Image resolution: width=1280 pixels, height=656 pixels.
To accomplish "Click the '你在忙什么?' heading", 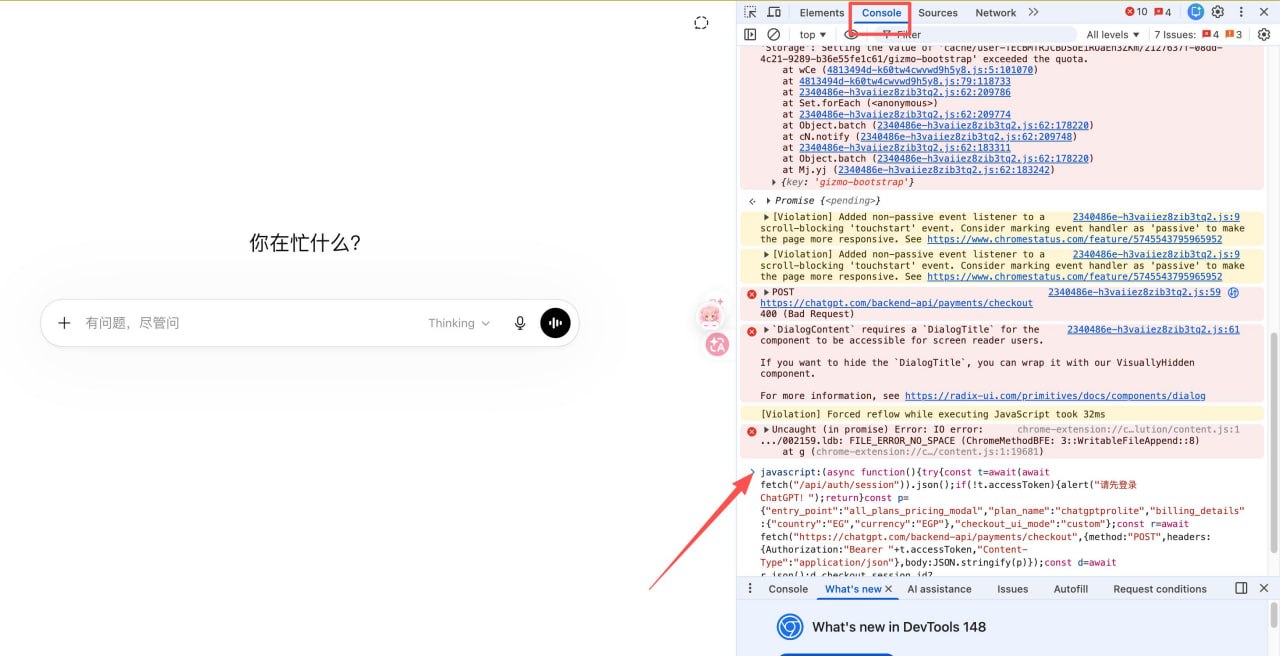I will click(305, 243).
